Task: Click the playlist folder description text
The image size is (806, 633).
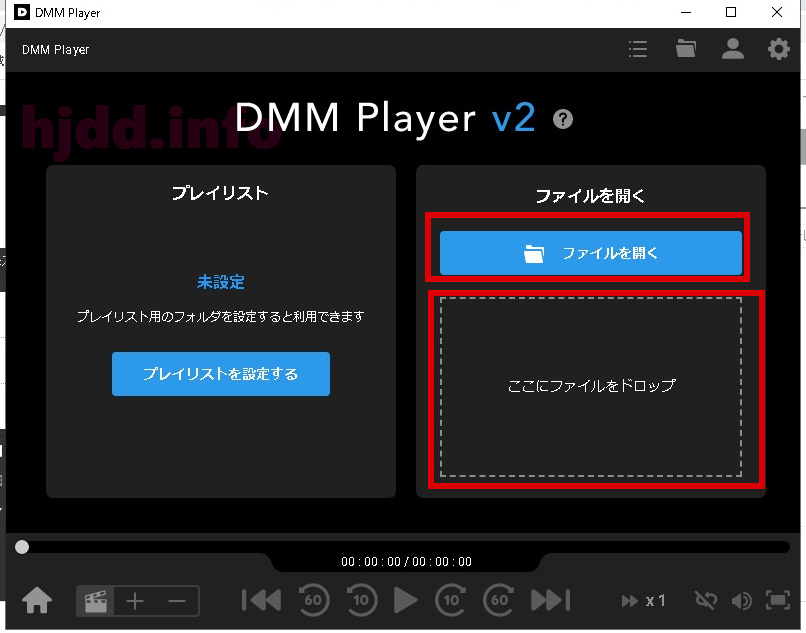Action: [221, 317]
